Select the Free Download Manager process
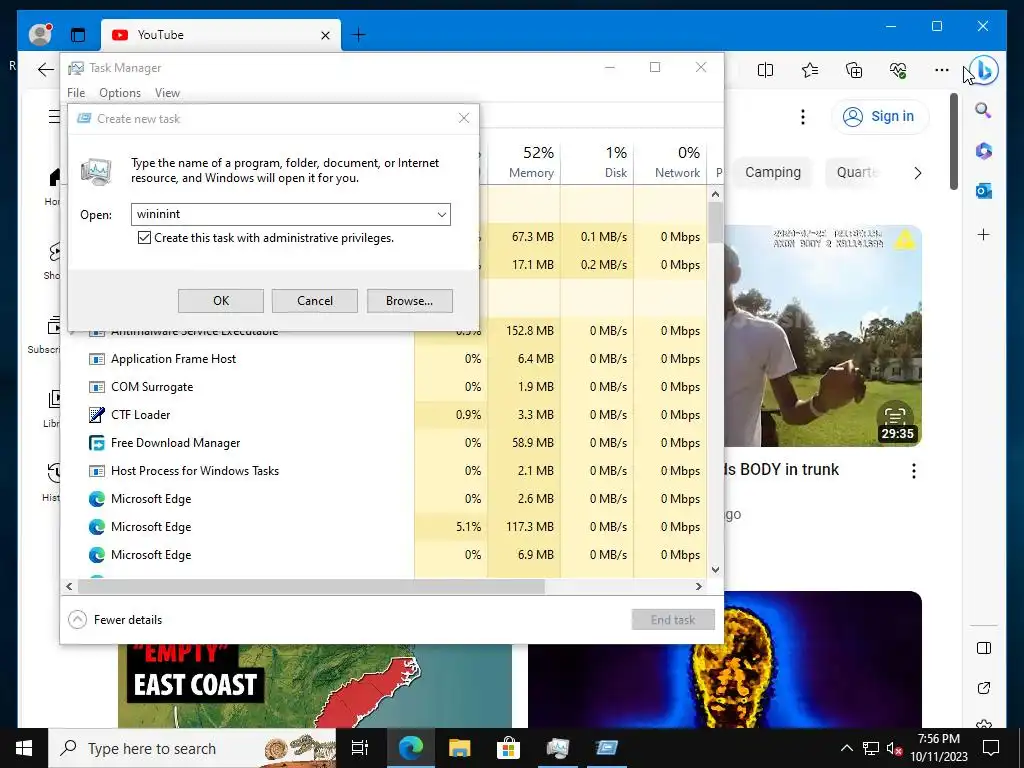 (x=383, y=443)
